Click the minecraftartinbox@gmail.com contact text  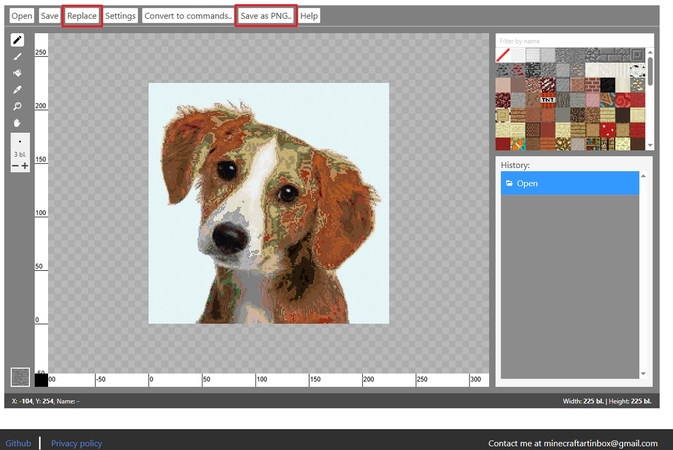point(600,443)
